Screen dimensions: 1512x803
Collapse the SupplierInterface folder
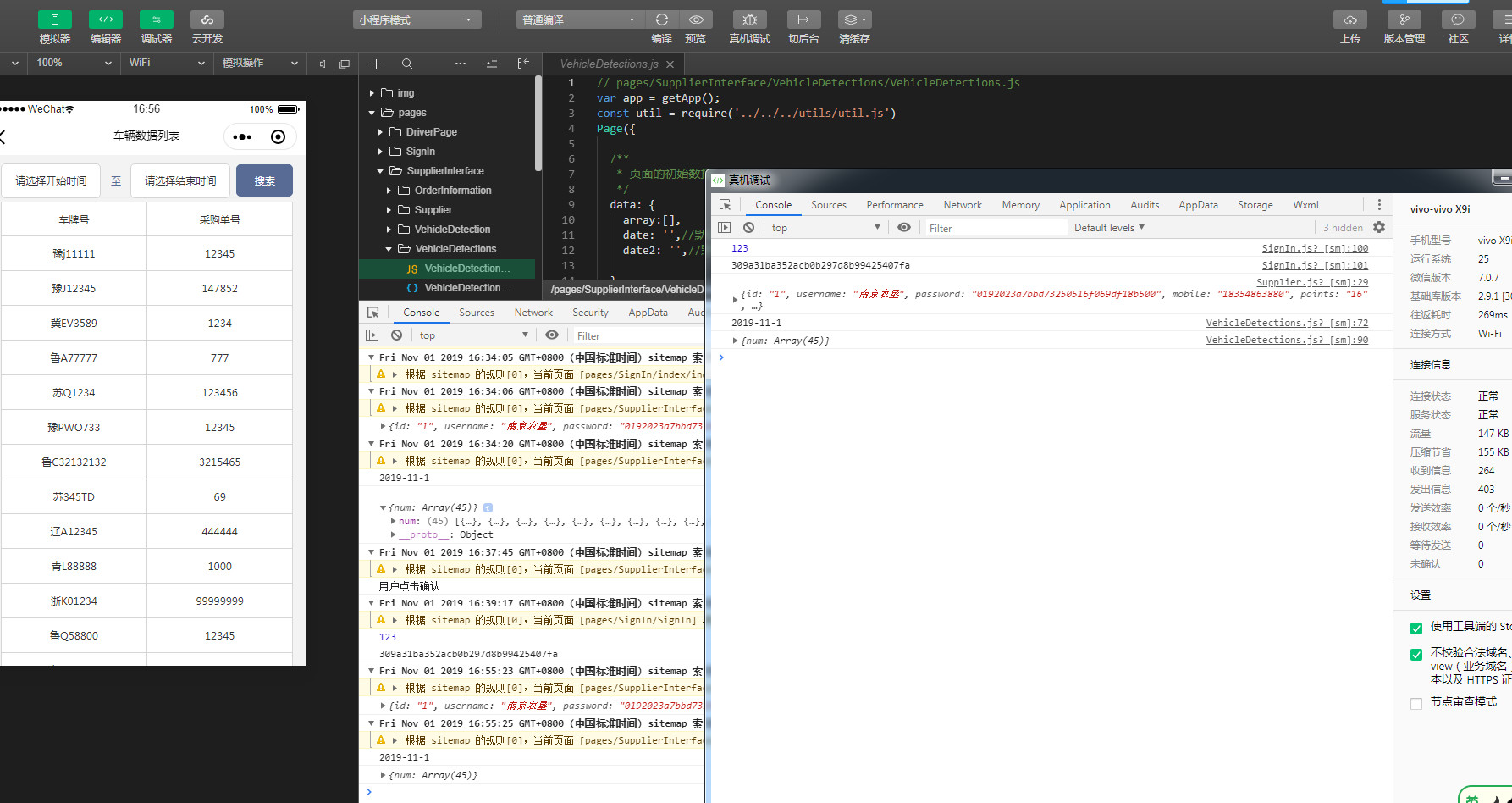coord(380,171)
